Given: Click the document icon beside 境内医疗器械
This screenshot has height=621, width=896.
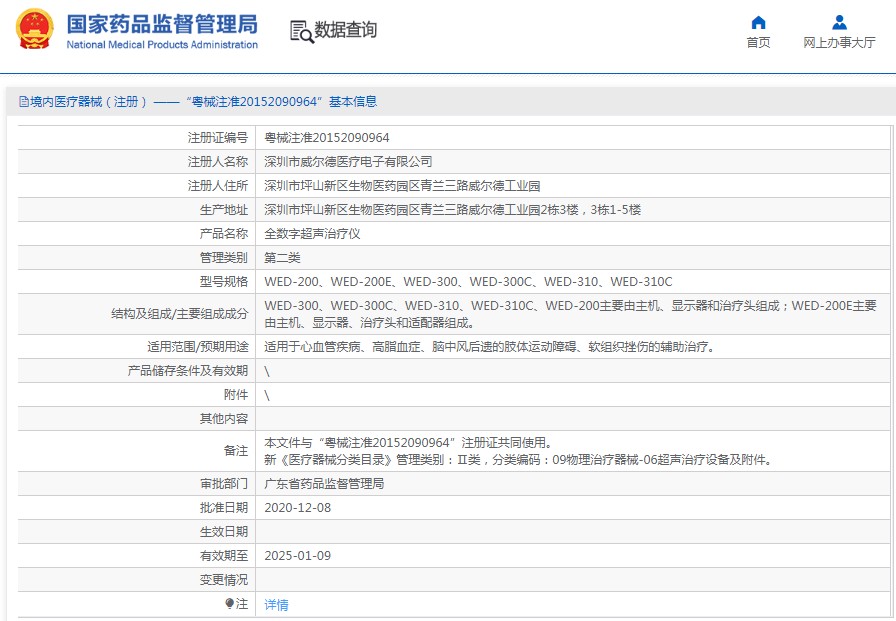Looking at the screenshot, I should 24,102.
